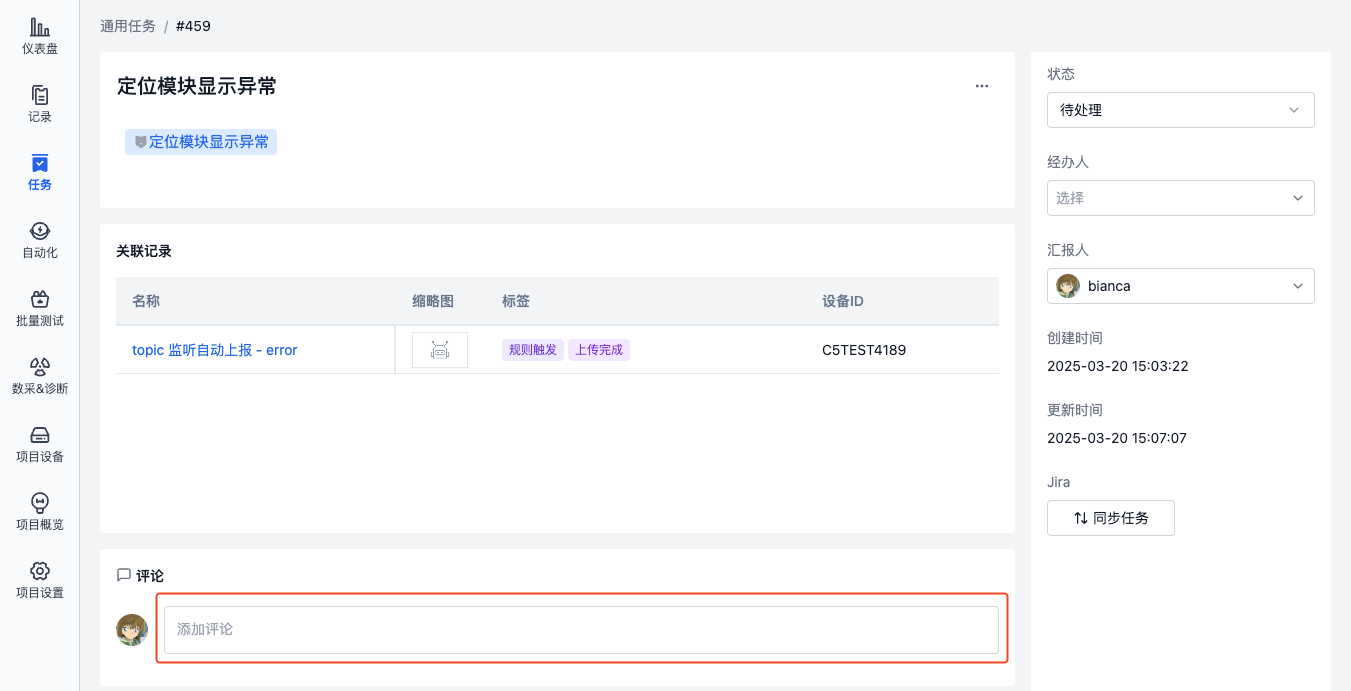Image resolution: width=1351 pixels, height=691 pixels.
Task: Click the 名称 column header
Action: pos(146,301)
